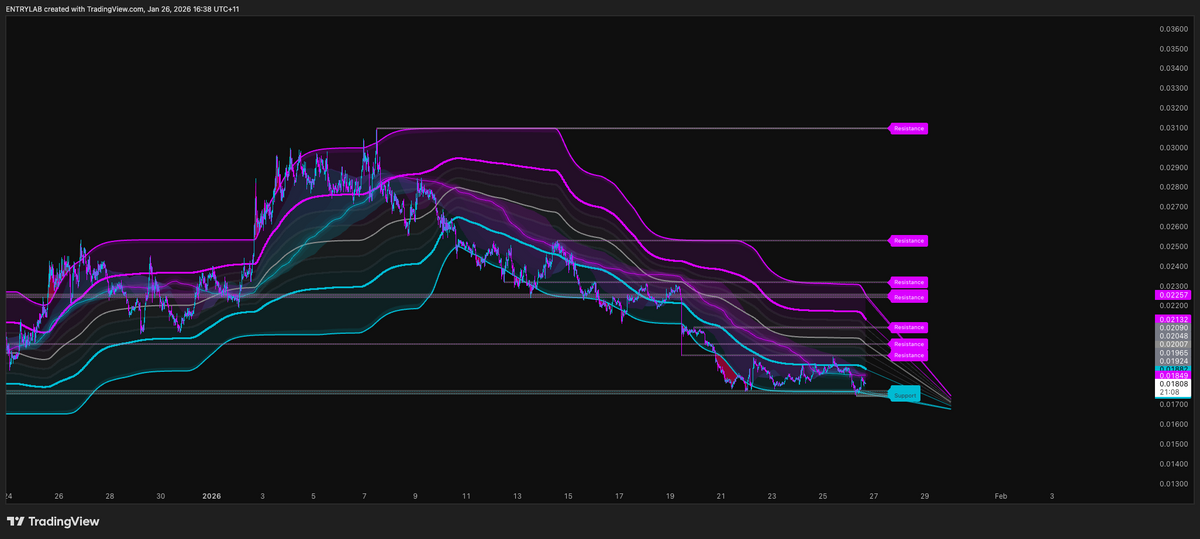Select the Resistance label near the 0.02500 level
Image resolution: width=1200 pixels, height=539 pixels.
[x=909, y=241]
